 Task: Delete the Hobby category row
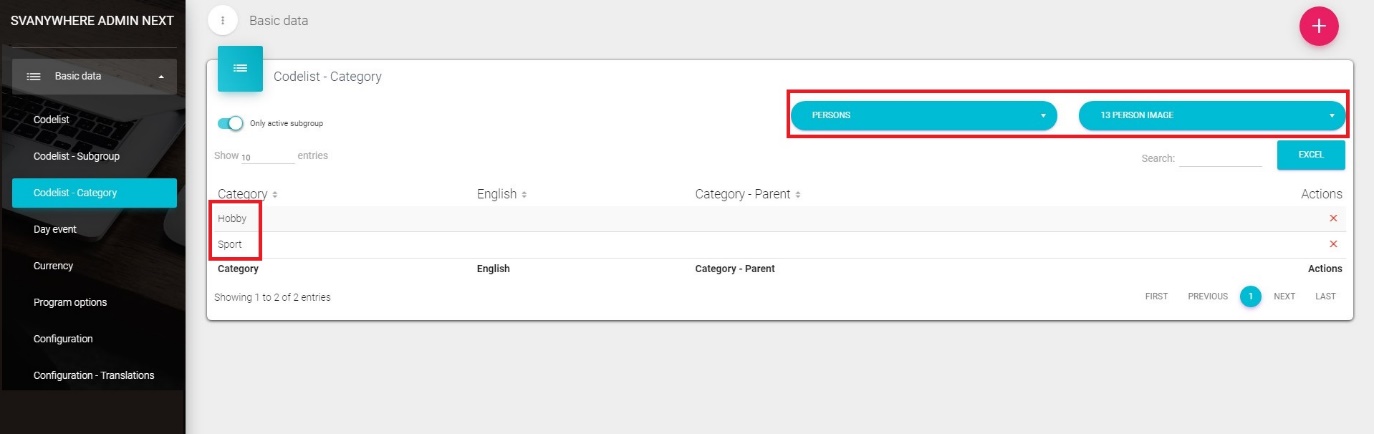point(1332,218)
